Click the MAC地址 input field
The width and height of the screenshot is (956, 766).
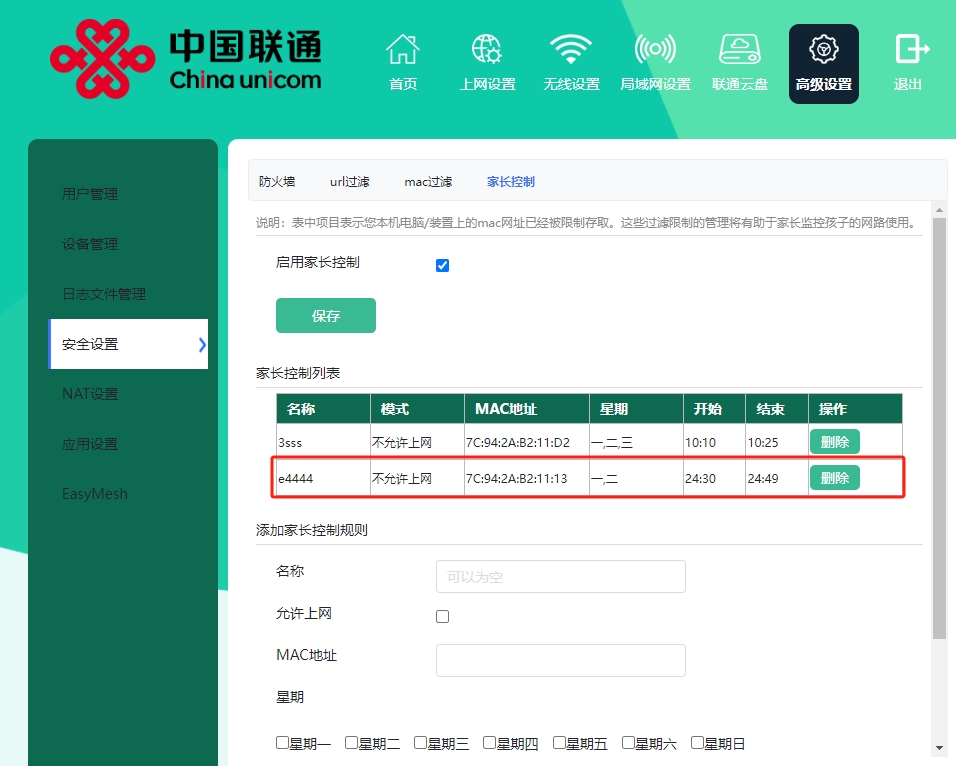tap(560, 660)
